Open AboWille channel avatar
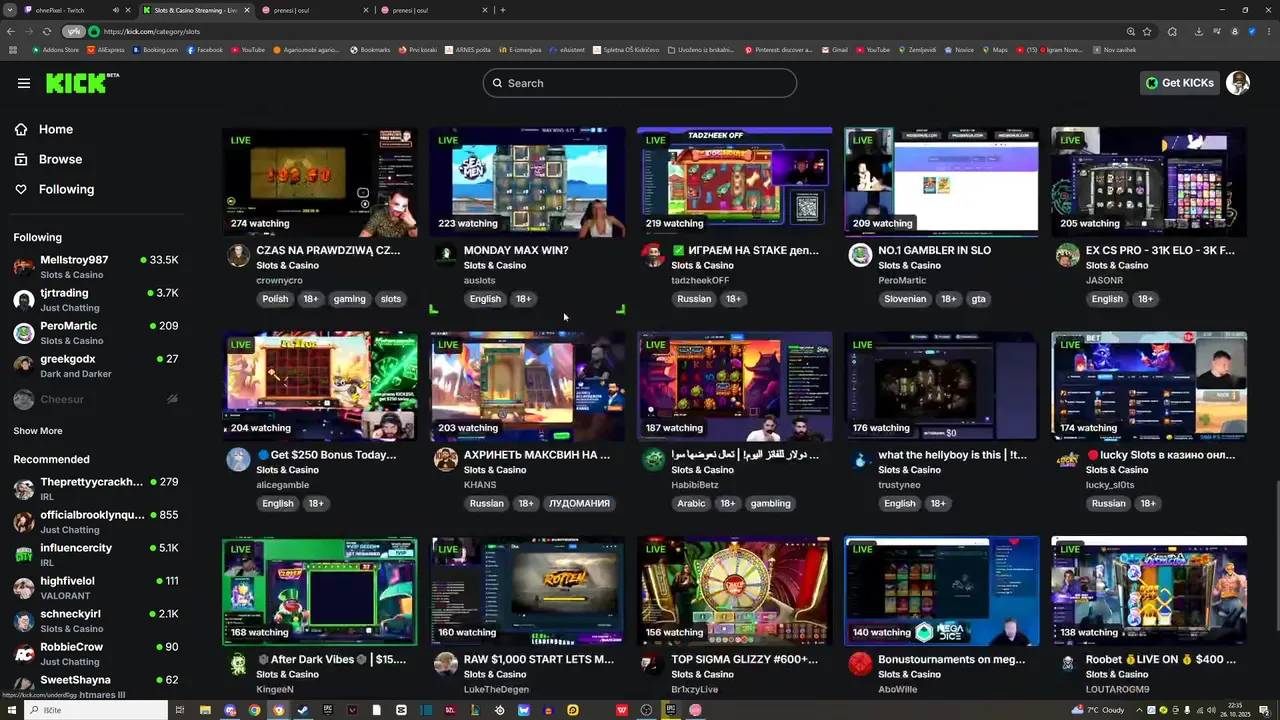The height and width of the screenshot is (720, 1280). [x=860, y=664]
